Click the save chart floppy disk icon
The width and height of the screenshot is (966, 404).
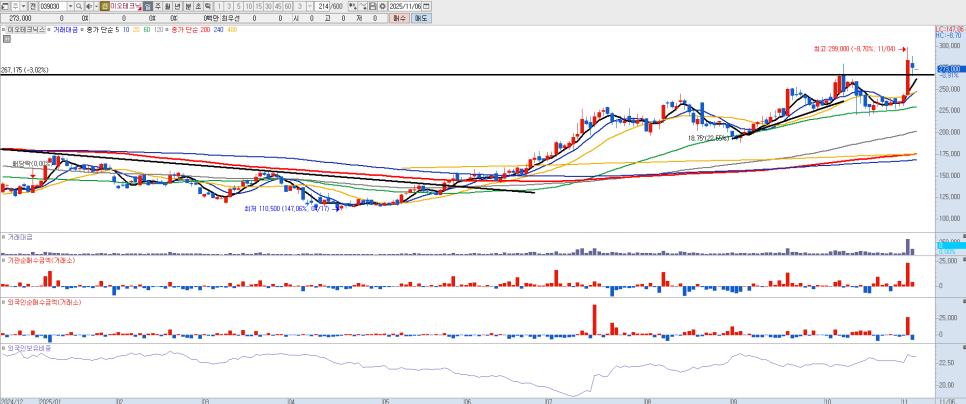pos(372,6)
